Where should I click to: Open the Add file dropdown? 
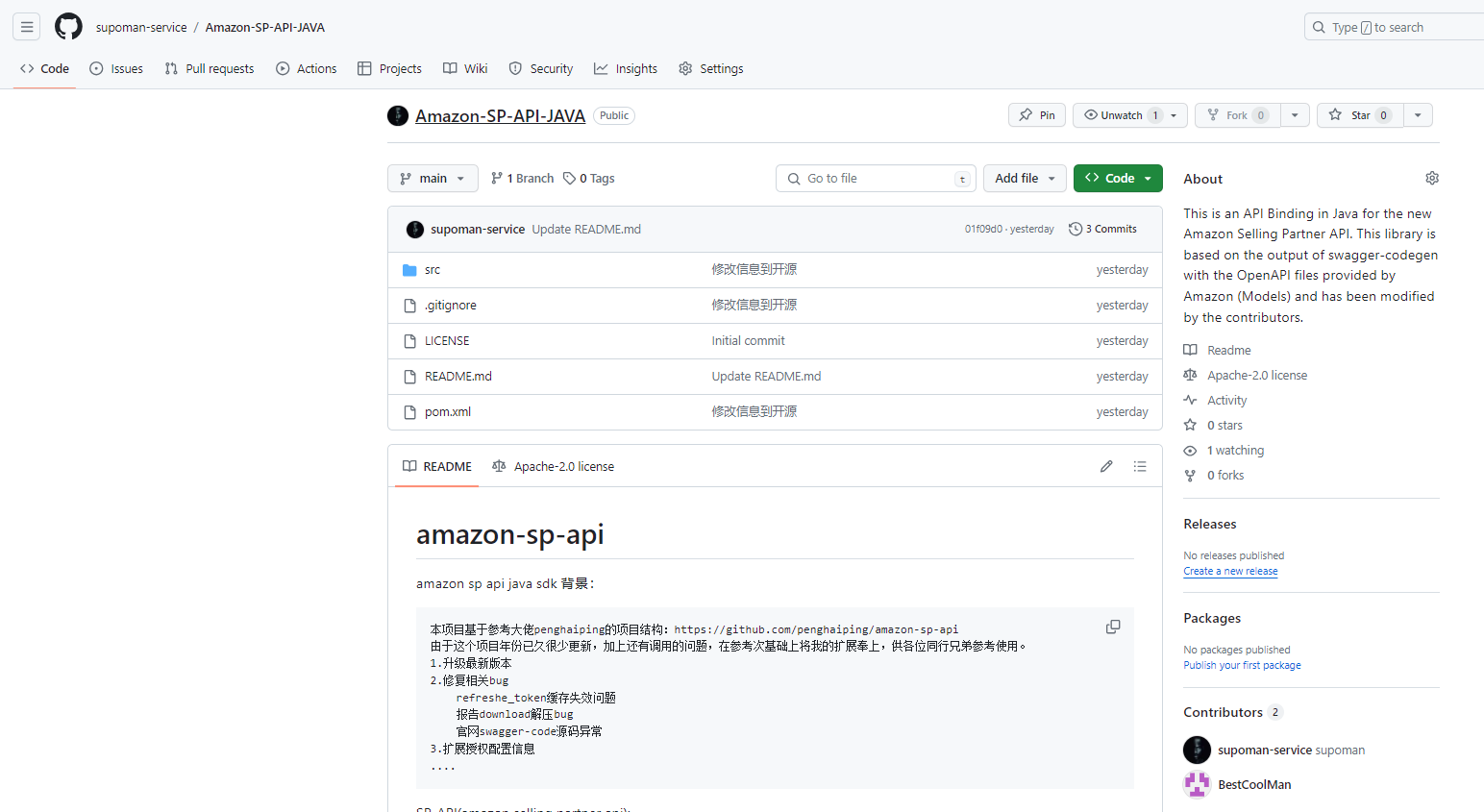(1025, 179)
